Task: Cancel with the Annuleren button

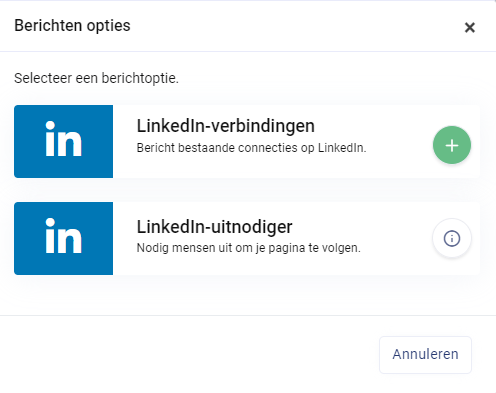Action: (x=425, y=354)
